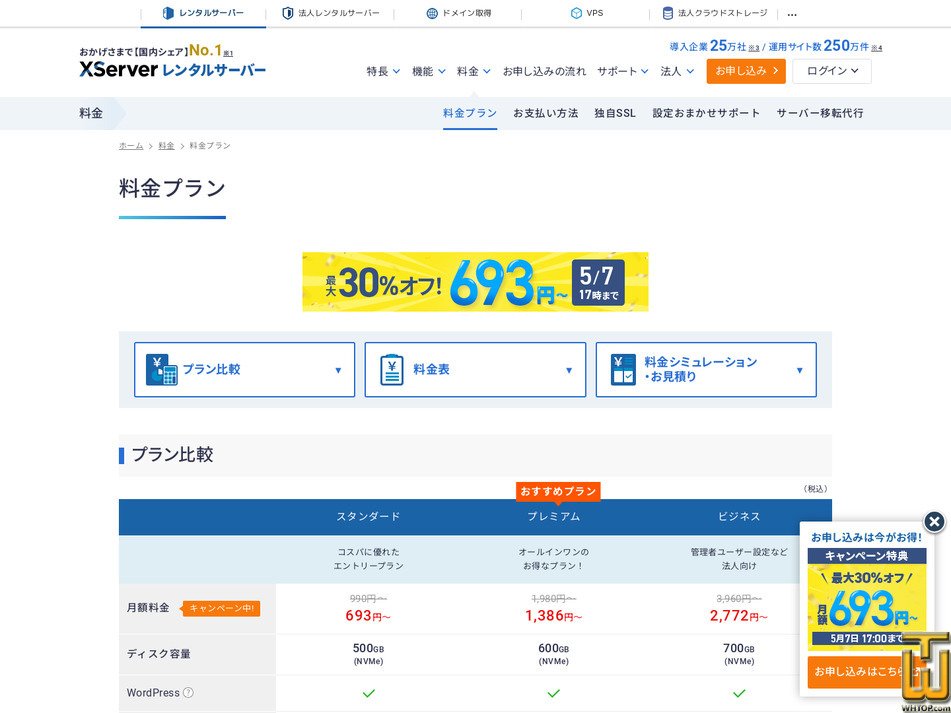Click the 法人クラウドストレージ database icon

[x=668, y=13]
